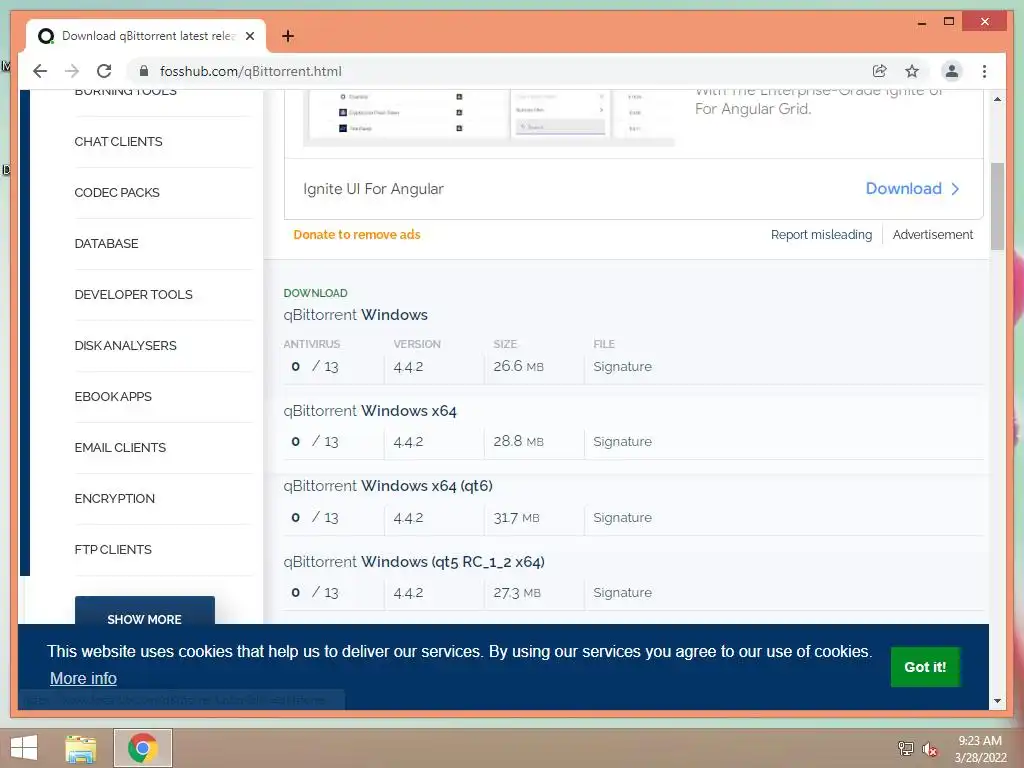
Task: Open the EBOOK APPS category
Action: pyautogui.click(x=113, y=396)
